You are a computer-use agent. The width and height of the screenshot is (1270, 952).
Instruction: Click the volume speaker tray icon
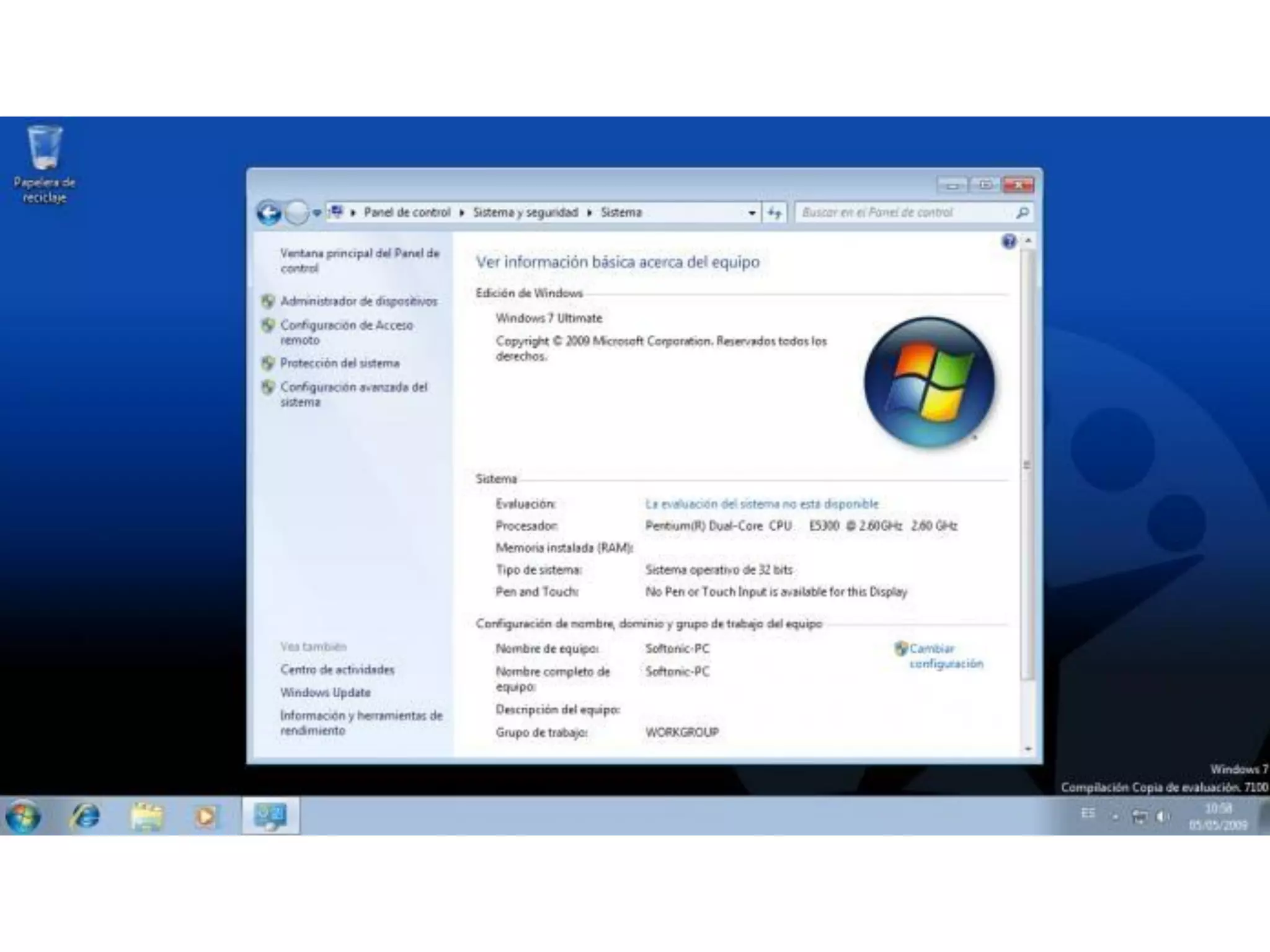point(1163,817)
